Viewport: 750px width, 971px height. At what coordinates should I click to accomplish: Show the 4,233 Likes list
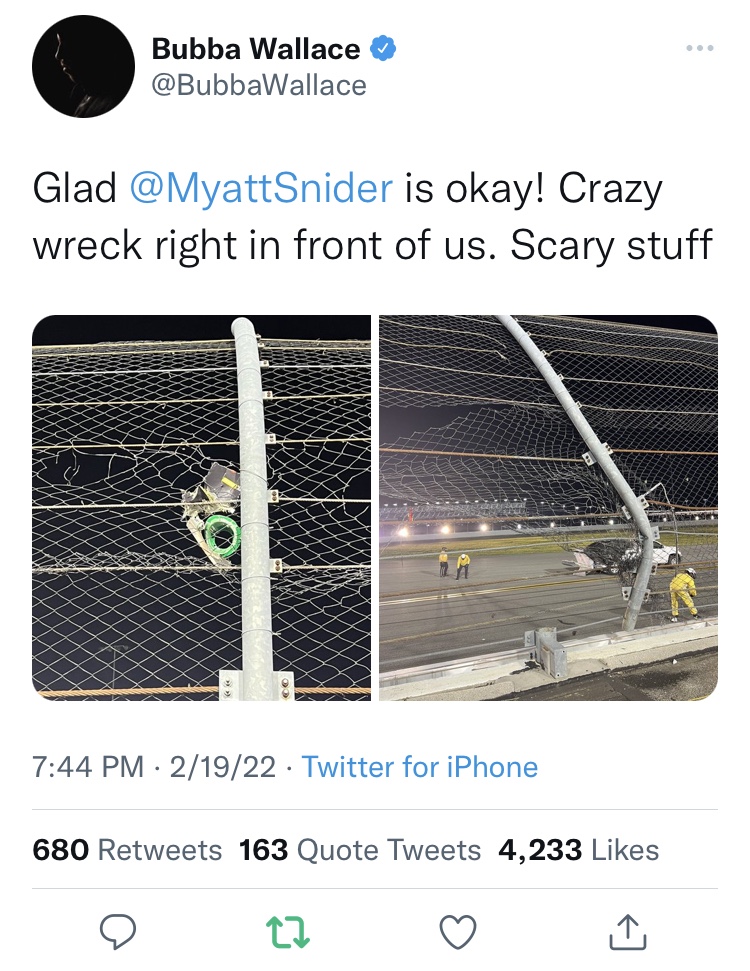click(580, 850)
